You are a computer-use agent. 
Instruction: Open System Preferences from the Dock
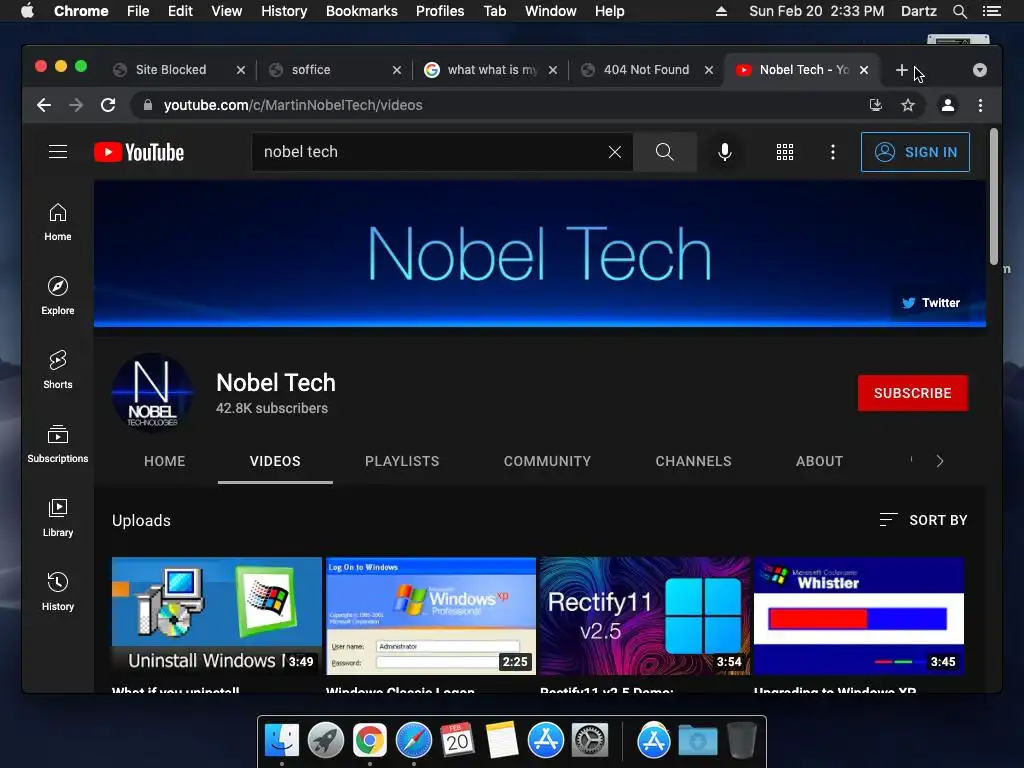click(590, 741)
